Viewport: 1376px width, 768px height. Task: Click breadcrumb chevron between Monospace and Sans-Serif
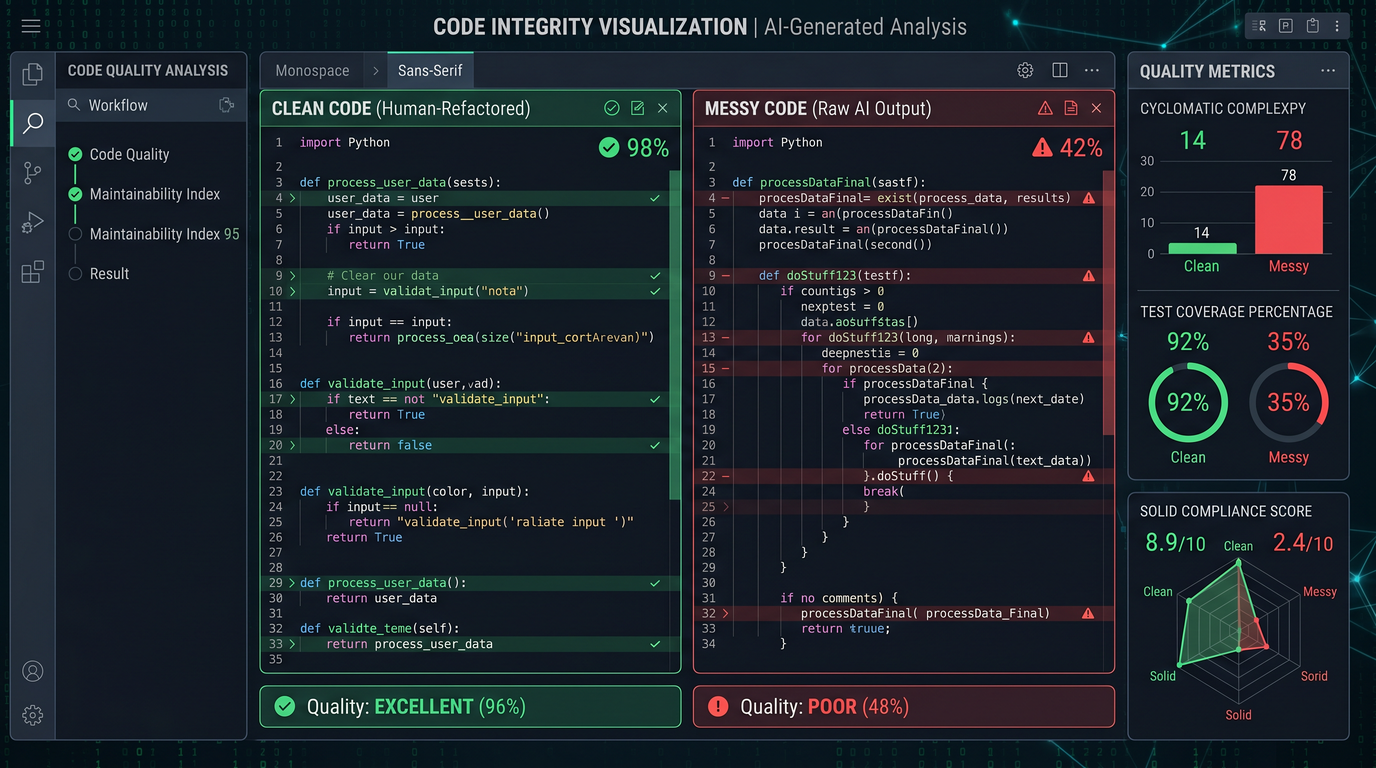point(375,71)
